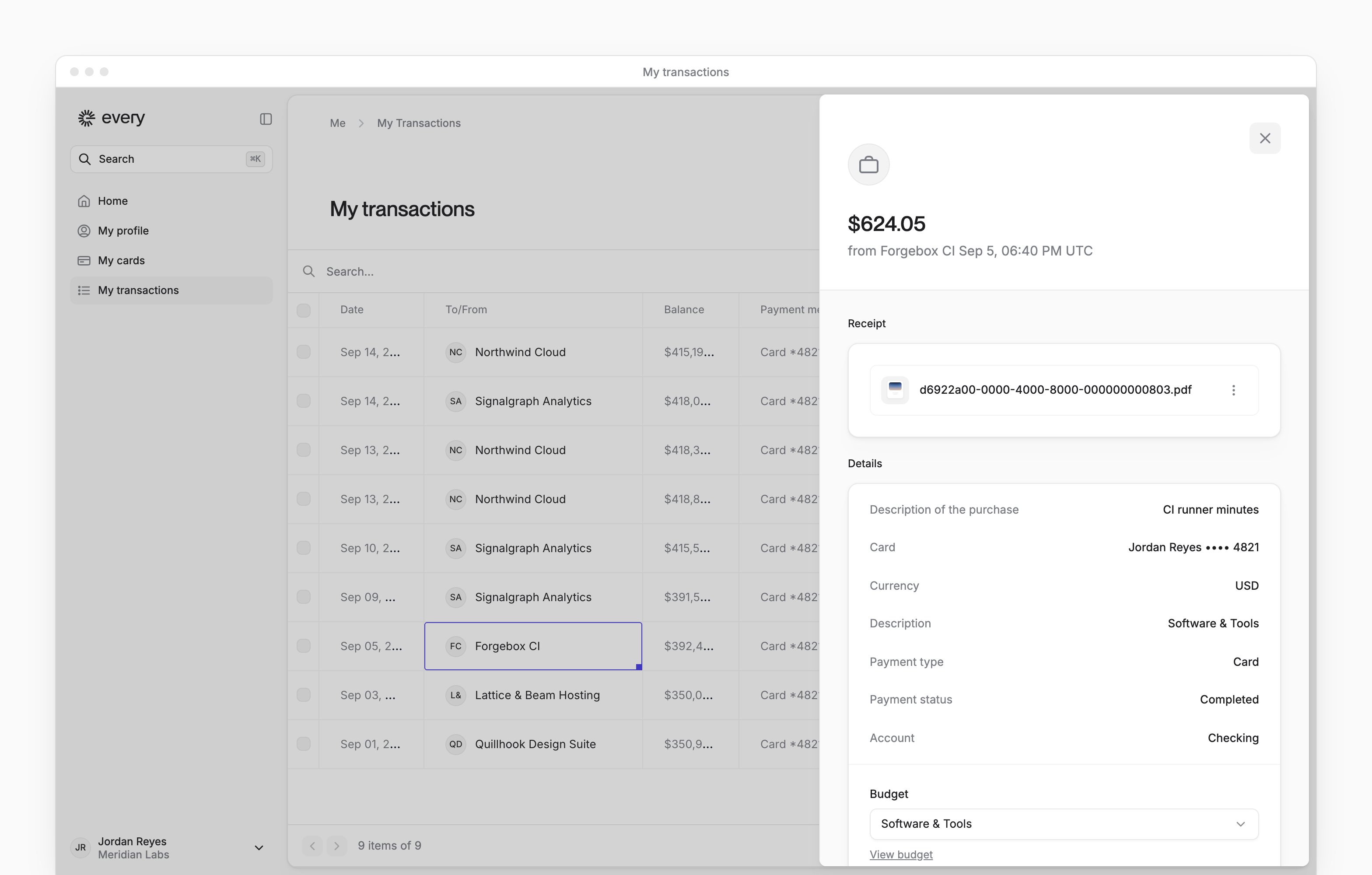The height and width of the screenshot is (875, 1372).
Task: Check the Quillhook Design Suite row checkbox
Action: point(304,744)
